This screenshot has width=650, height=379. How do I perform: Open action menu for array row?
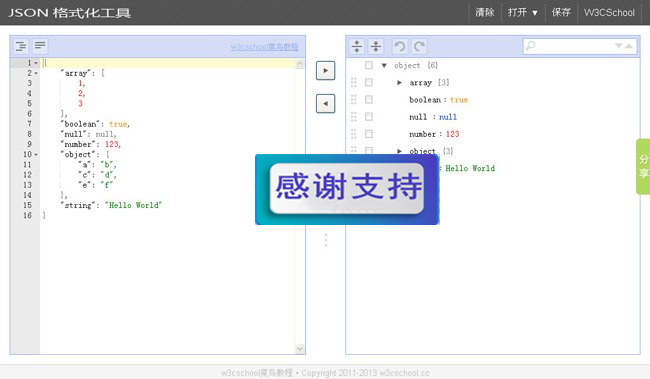(369, 82)
